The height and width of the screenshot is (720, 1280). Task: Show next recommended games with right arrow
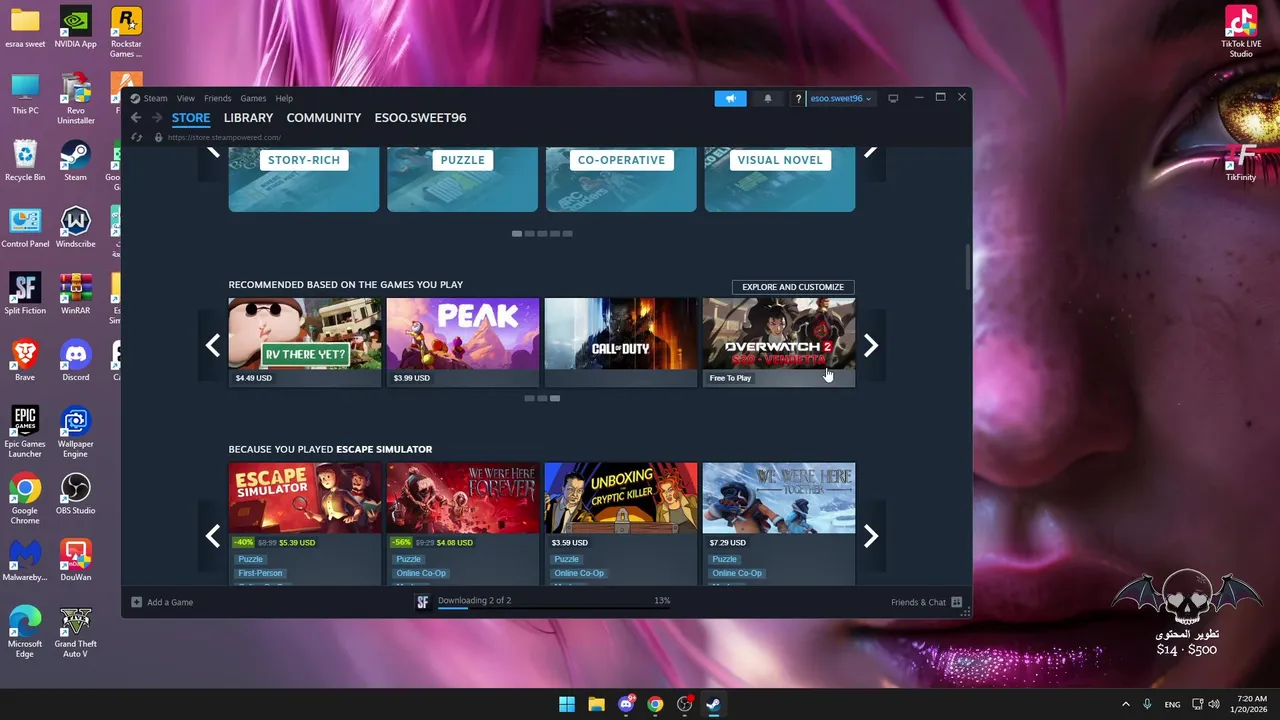(870, 346)
